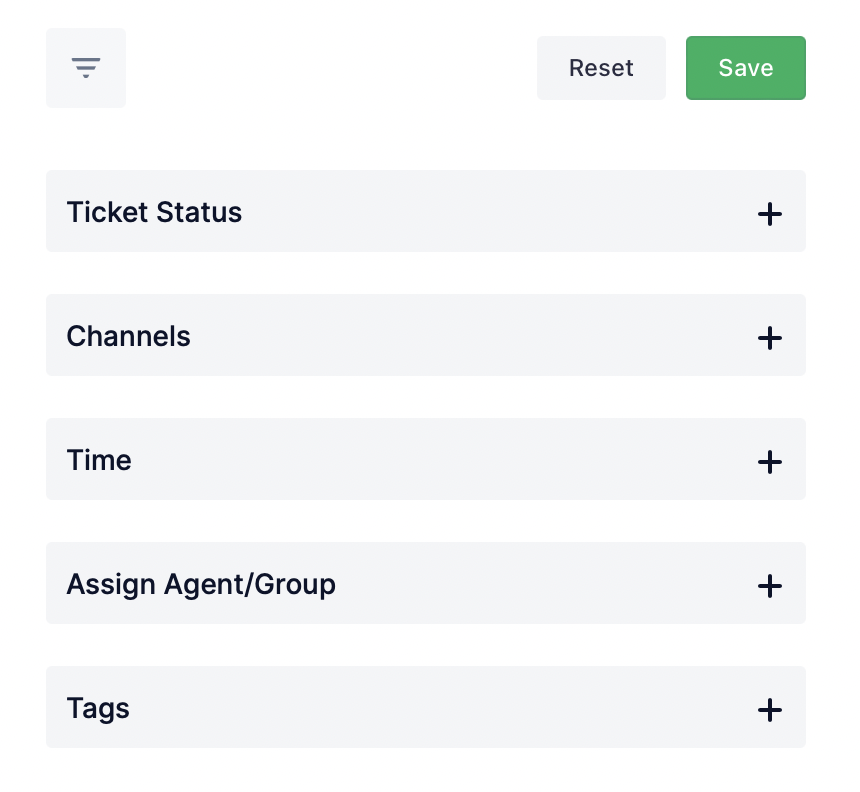Click the Channels label text
The image size is (860, 792).
pyautogui.click(x=128, y=336)
